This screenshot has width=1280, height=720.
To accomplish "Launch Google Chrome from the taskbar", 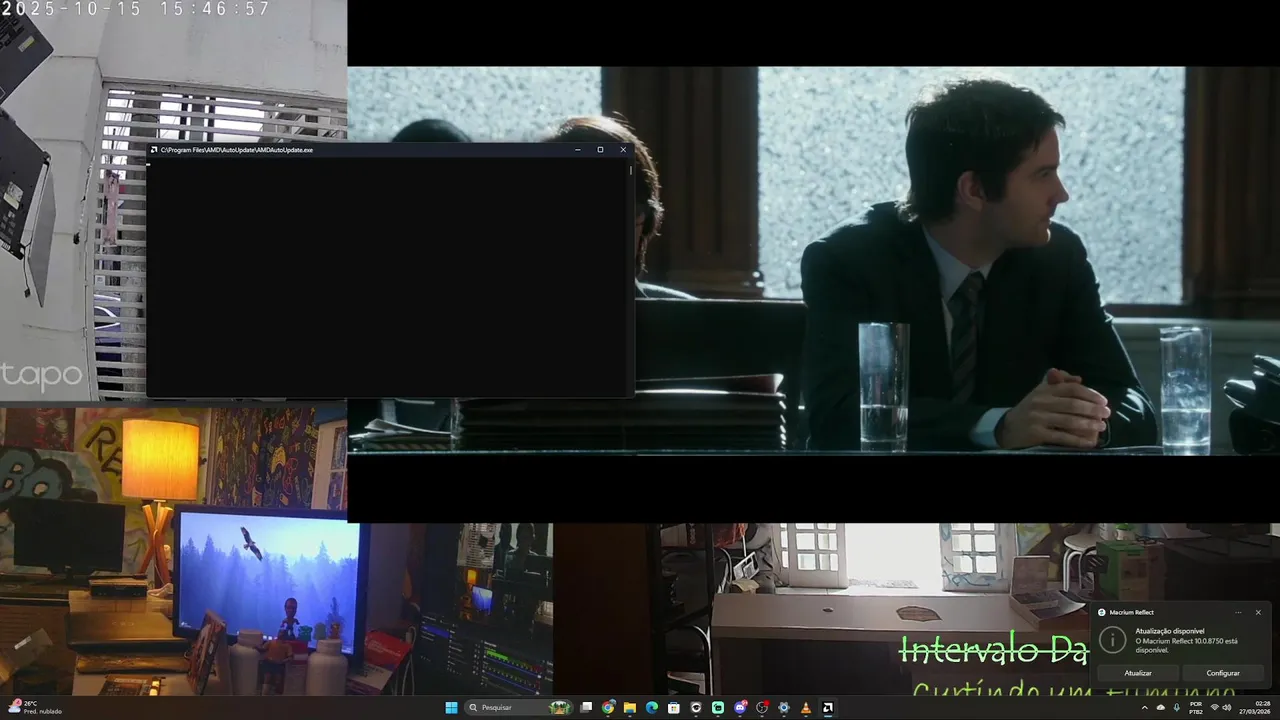I will tap(608, 707).
